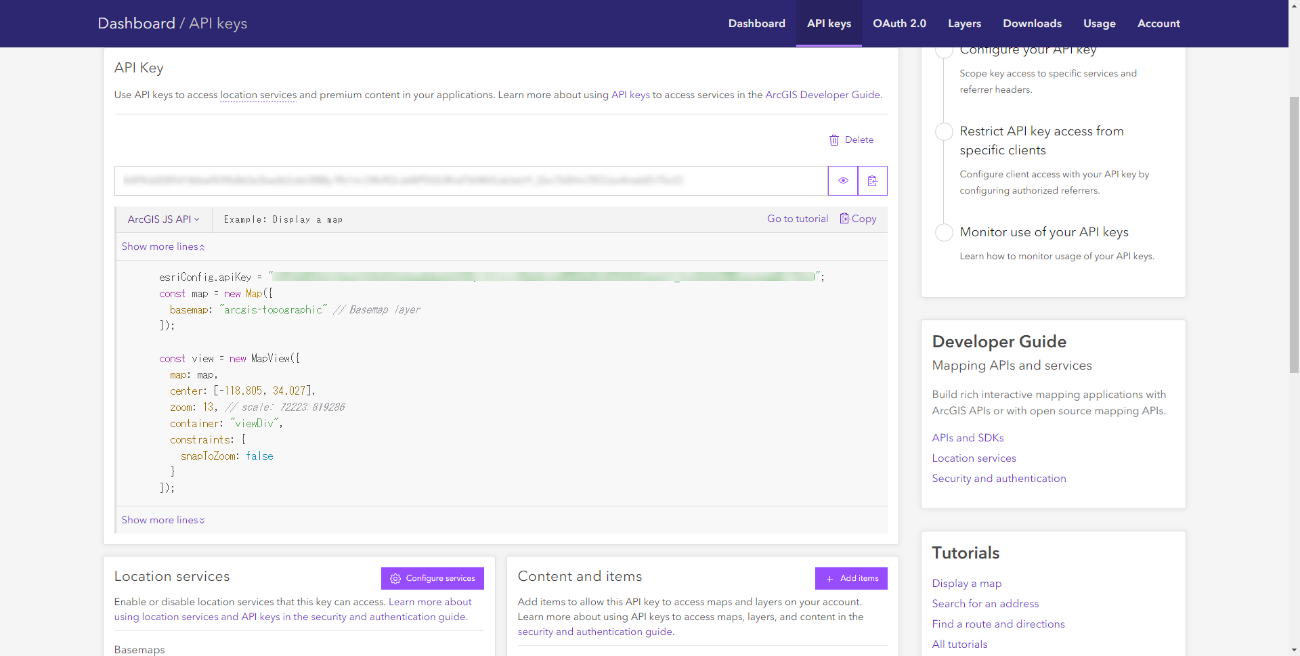Reveal the API key with the eye icon
The image size is (1300, 656).
click(x=843, y=181)
